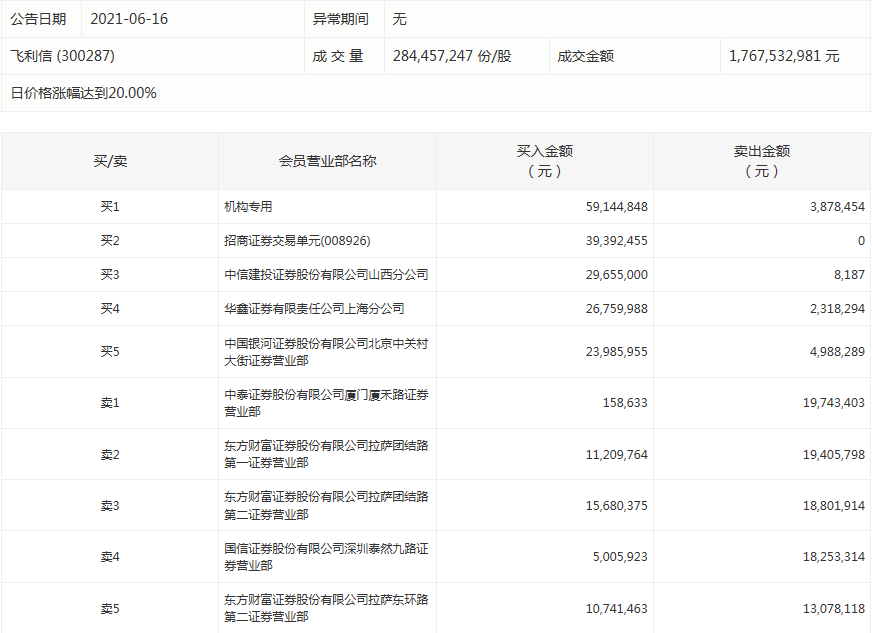The height and width of the screenshot is (633, 873).
Task: Select the 卖3 row label
Action: pyautogui.click(x=110, y=506)
